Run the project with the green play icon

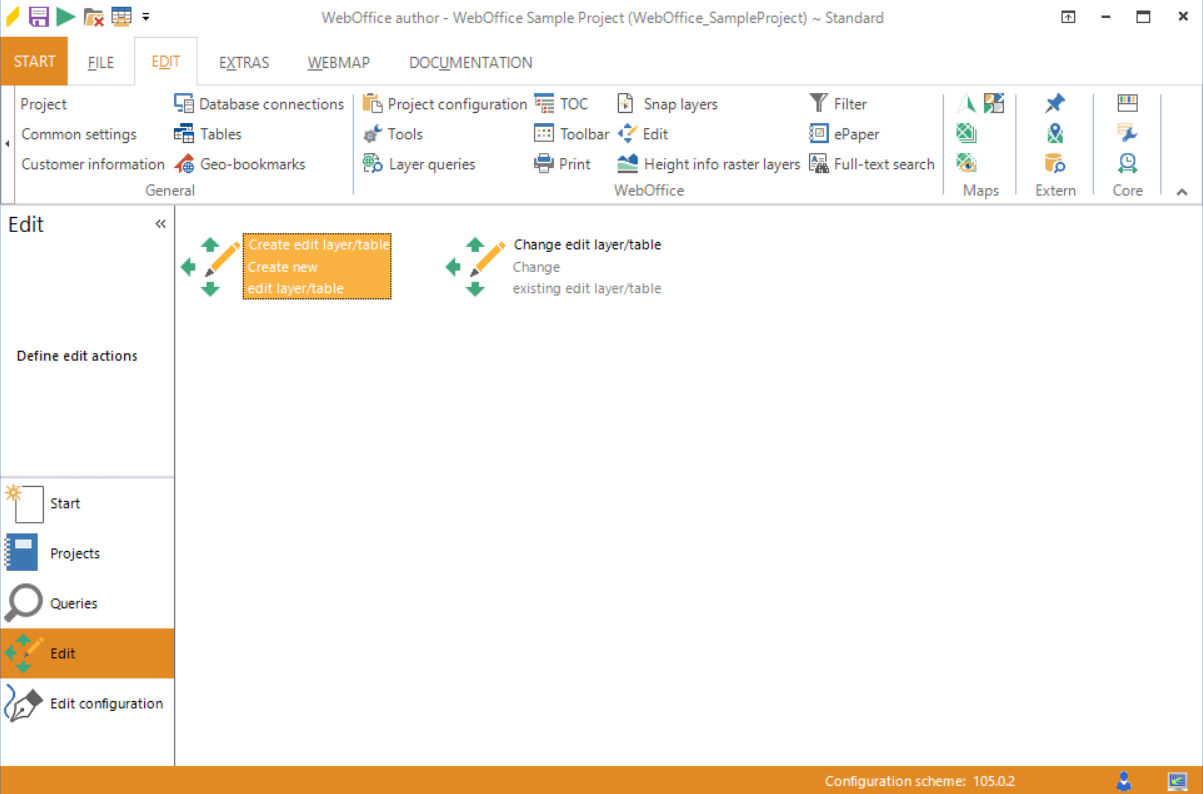(66, 16)
